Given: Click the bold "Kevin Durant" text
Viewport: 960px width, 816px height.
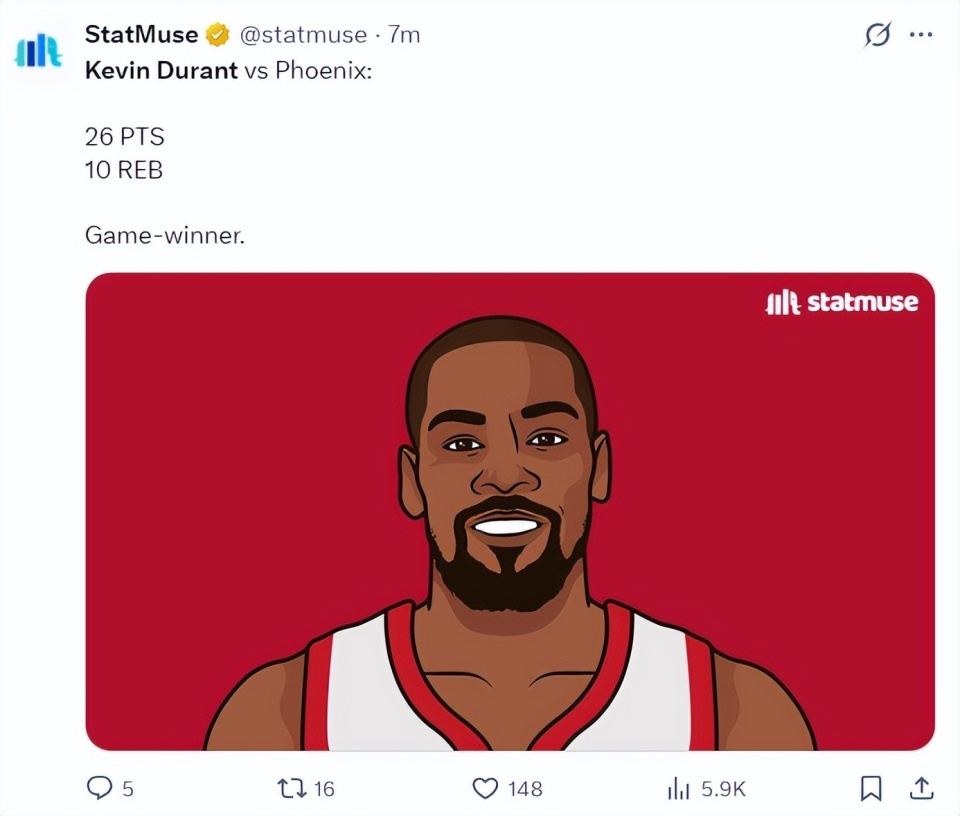Looking at the screenshot, I should pos(161,71).
